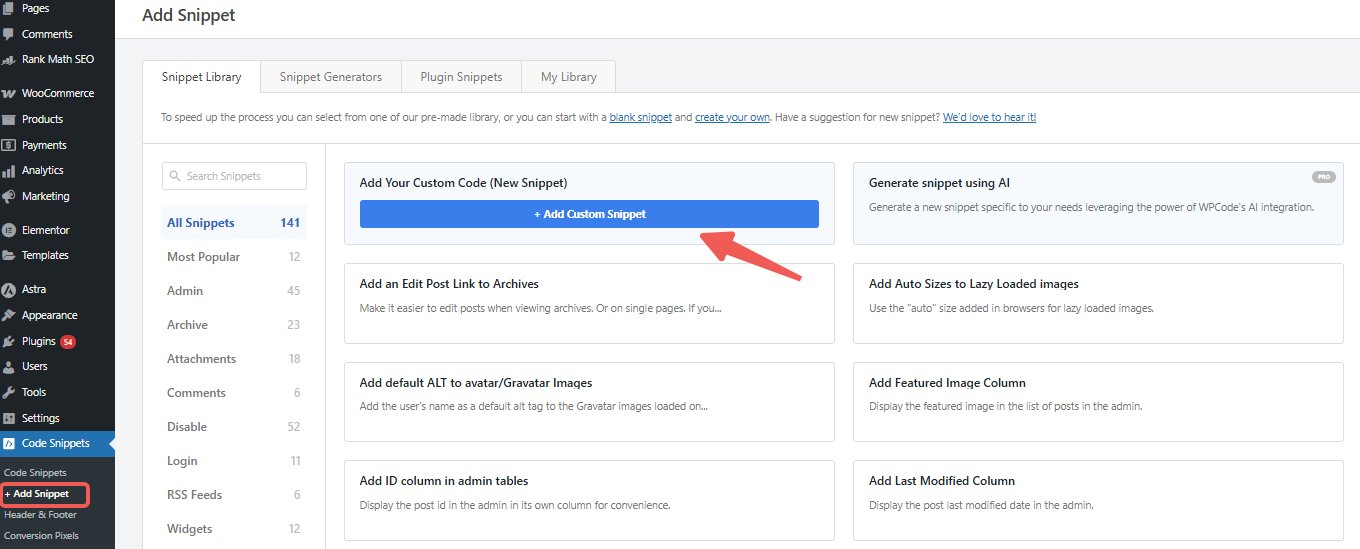
Task: Follow the blank snippet link
Action: click(640, 118)
